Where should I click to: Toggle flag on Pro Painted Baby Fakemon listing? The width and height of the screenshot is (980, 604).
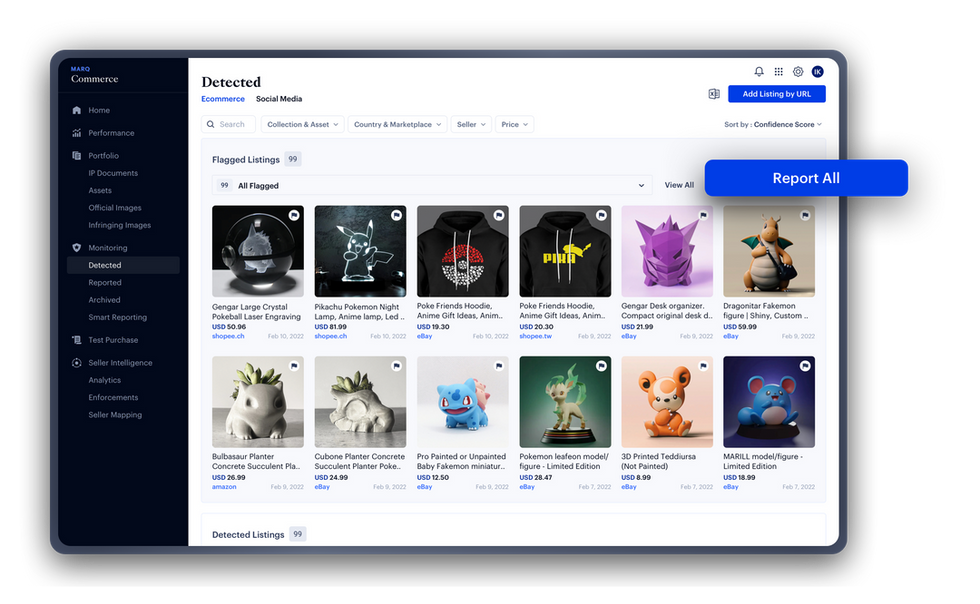[x=499, y=366]
